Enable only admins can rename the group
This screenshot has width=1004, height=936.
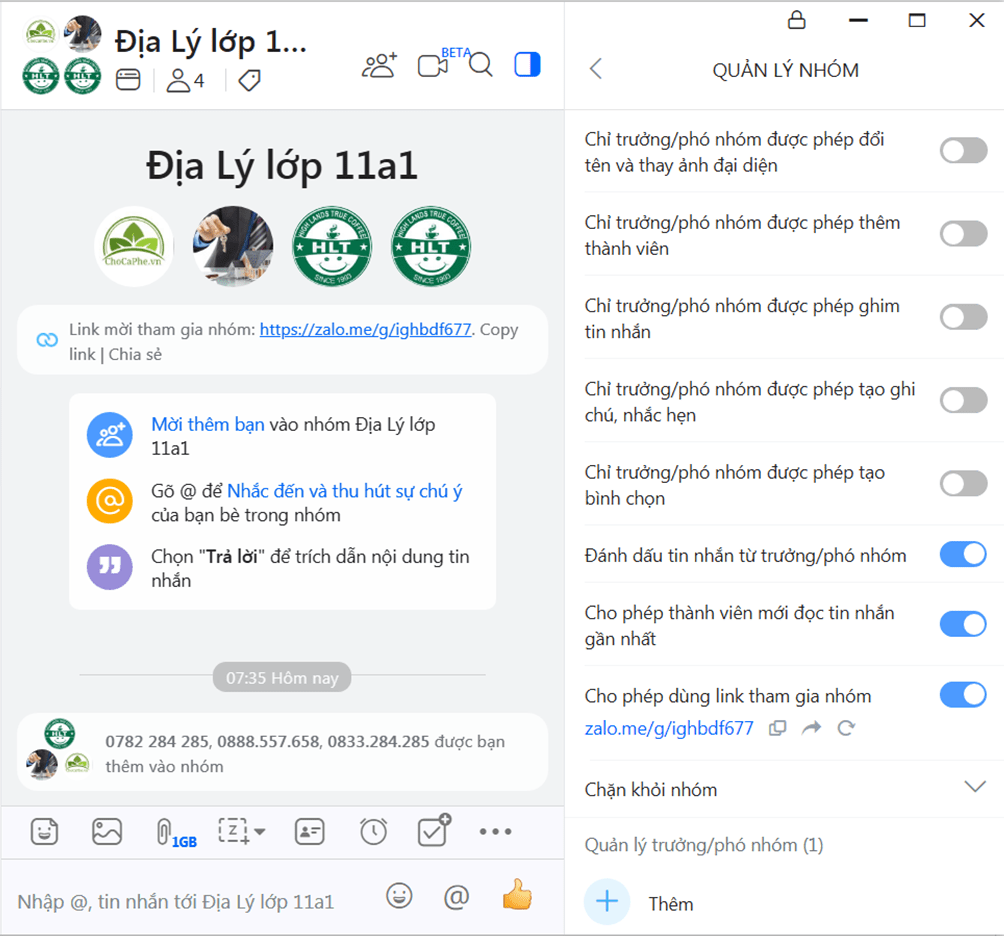click(x=962, y=150)
